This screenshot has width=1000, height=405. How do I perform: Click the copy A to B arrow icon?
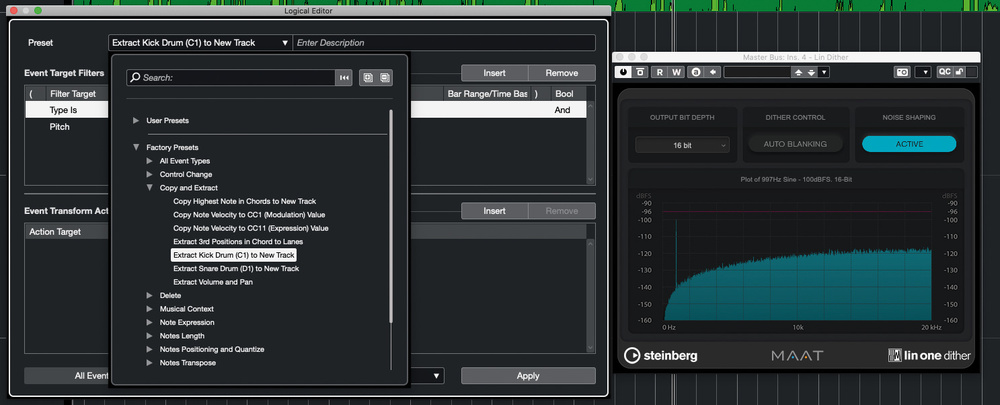(712, 72)
